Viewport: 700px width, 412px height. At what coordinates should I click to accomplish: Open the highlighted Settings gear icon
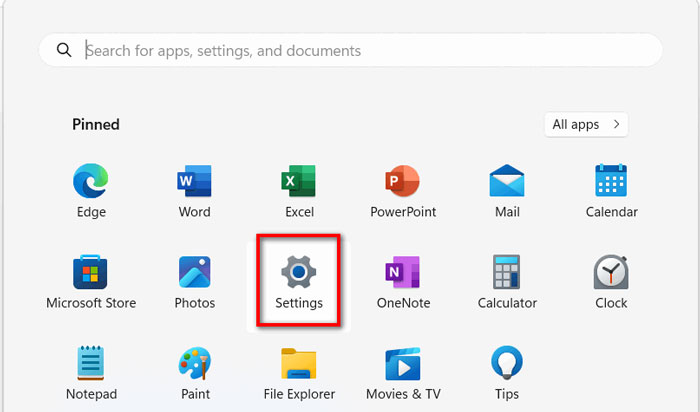coord(299,271)
